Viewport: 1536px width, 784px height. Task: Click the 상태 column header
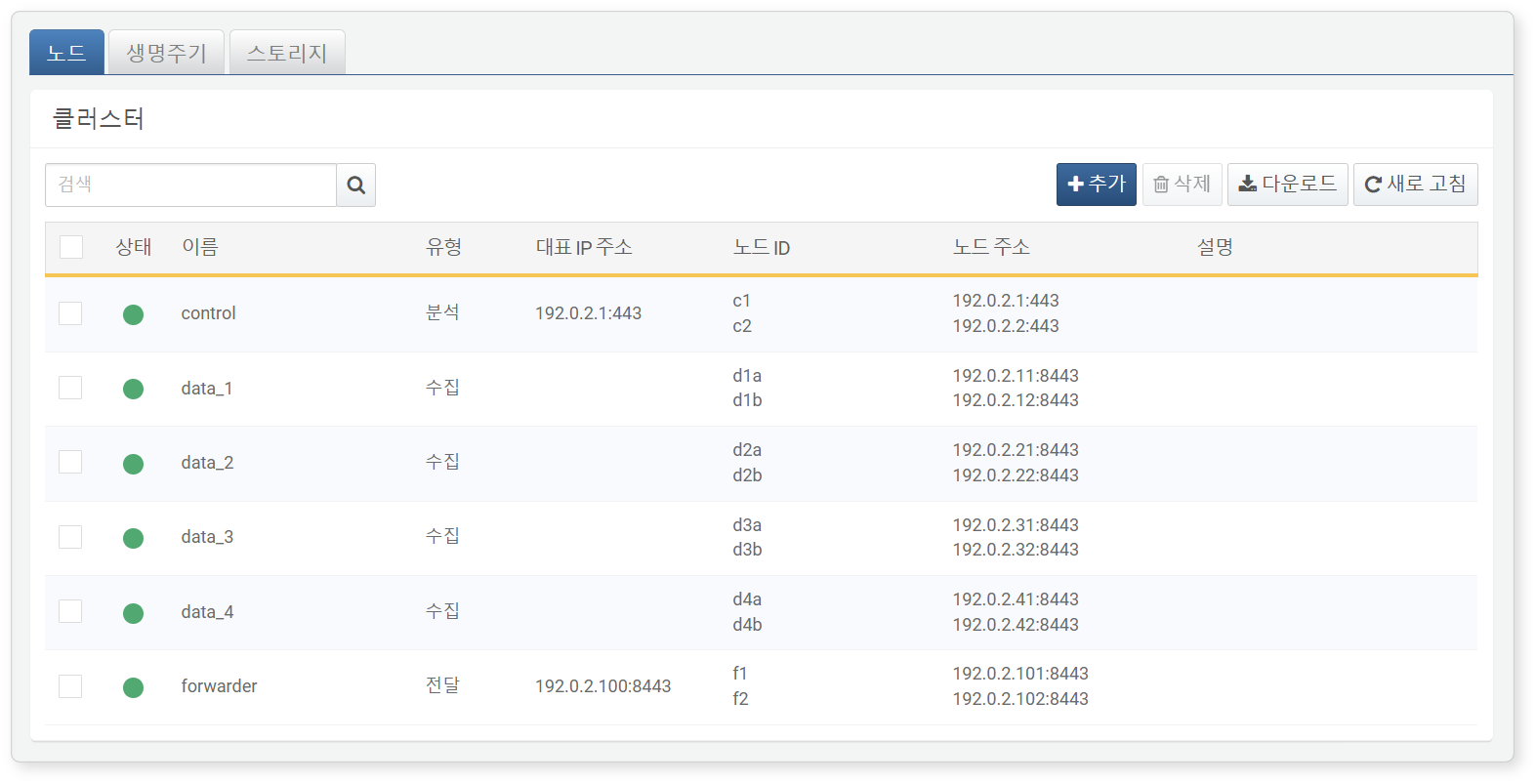[x=134, y=247]
